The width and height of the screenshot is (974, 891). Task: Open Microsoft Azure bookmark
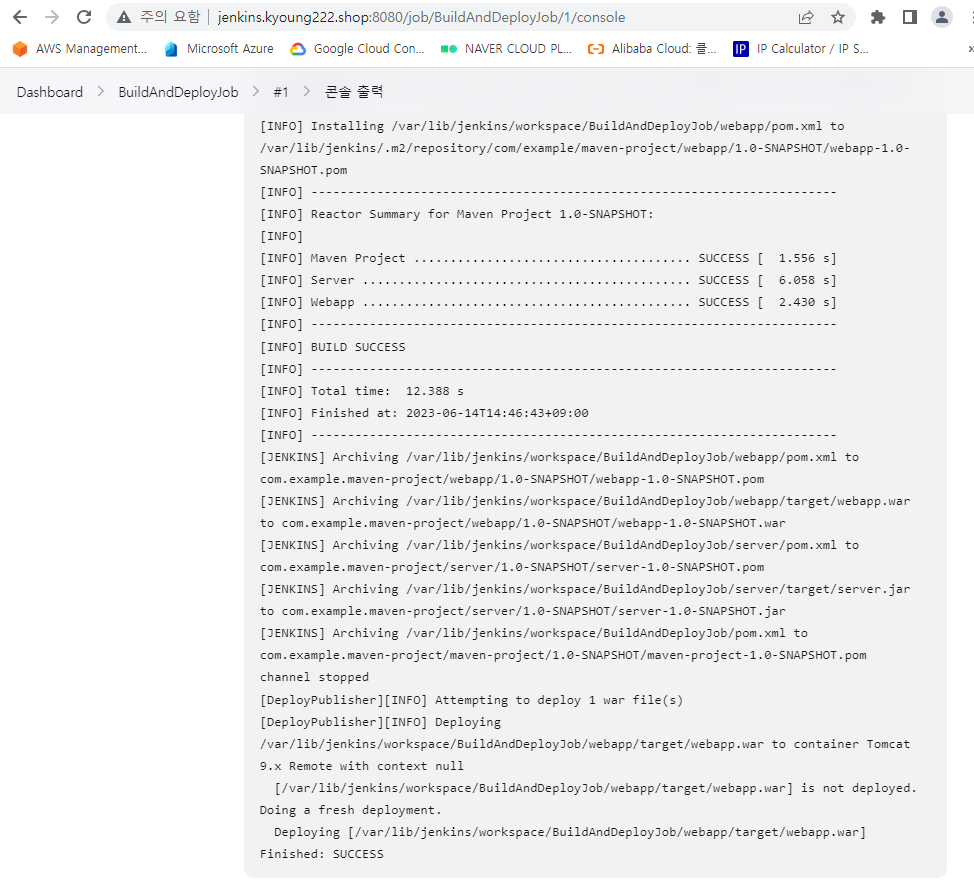[x=219, y=48]
